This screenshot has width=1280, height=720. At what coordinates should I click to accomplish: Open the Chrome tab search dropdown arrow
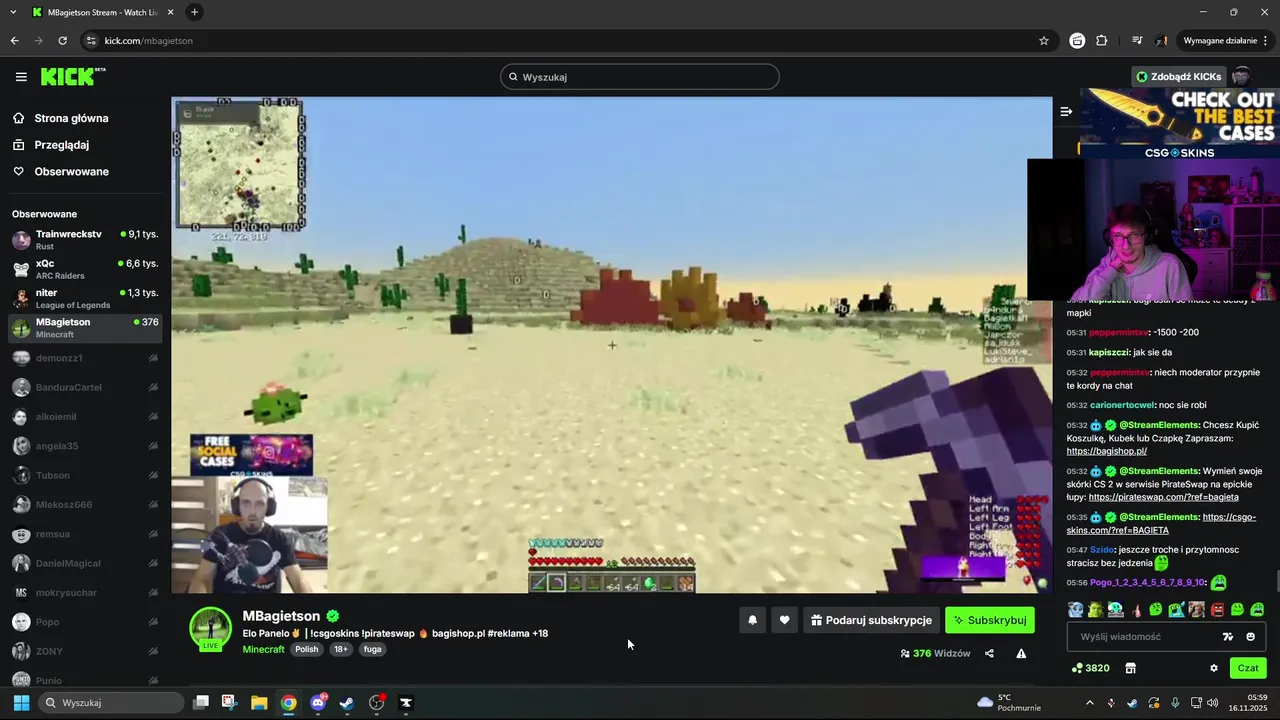(x=13, y=12)
